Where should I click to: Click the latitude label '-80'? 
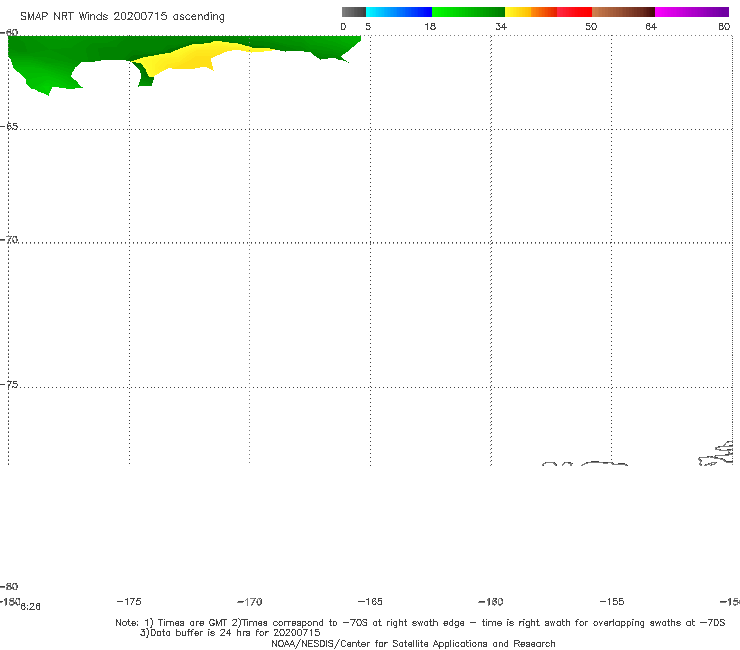[9, 586]
